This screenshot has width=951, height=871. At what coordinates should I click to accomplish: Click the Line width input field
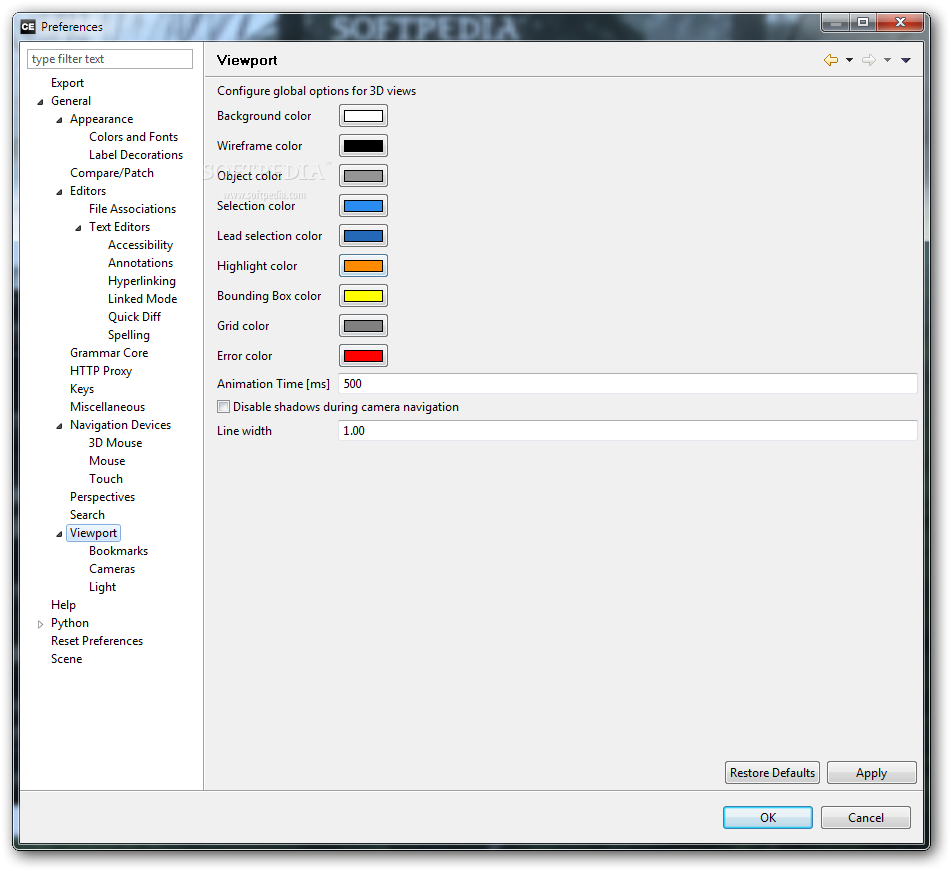[628, 431]
